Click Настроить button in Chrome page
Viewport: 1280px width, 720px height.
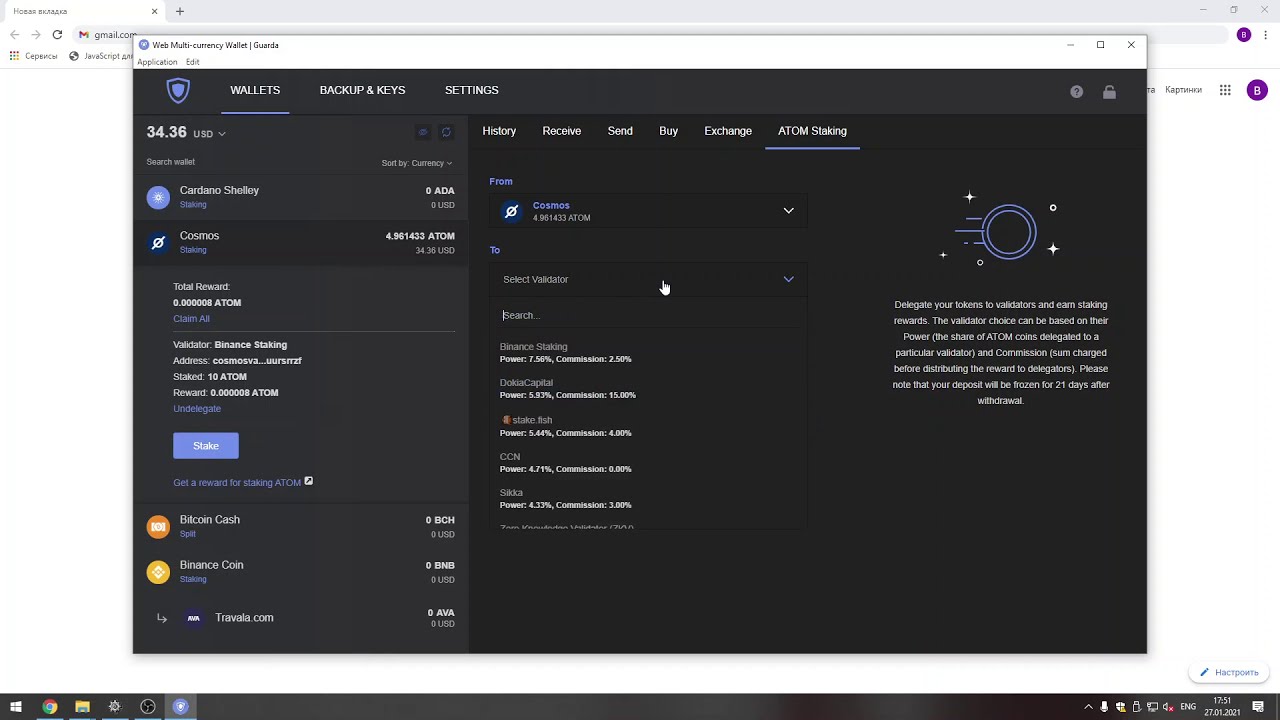[1229, 672]
